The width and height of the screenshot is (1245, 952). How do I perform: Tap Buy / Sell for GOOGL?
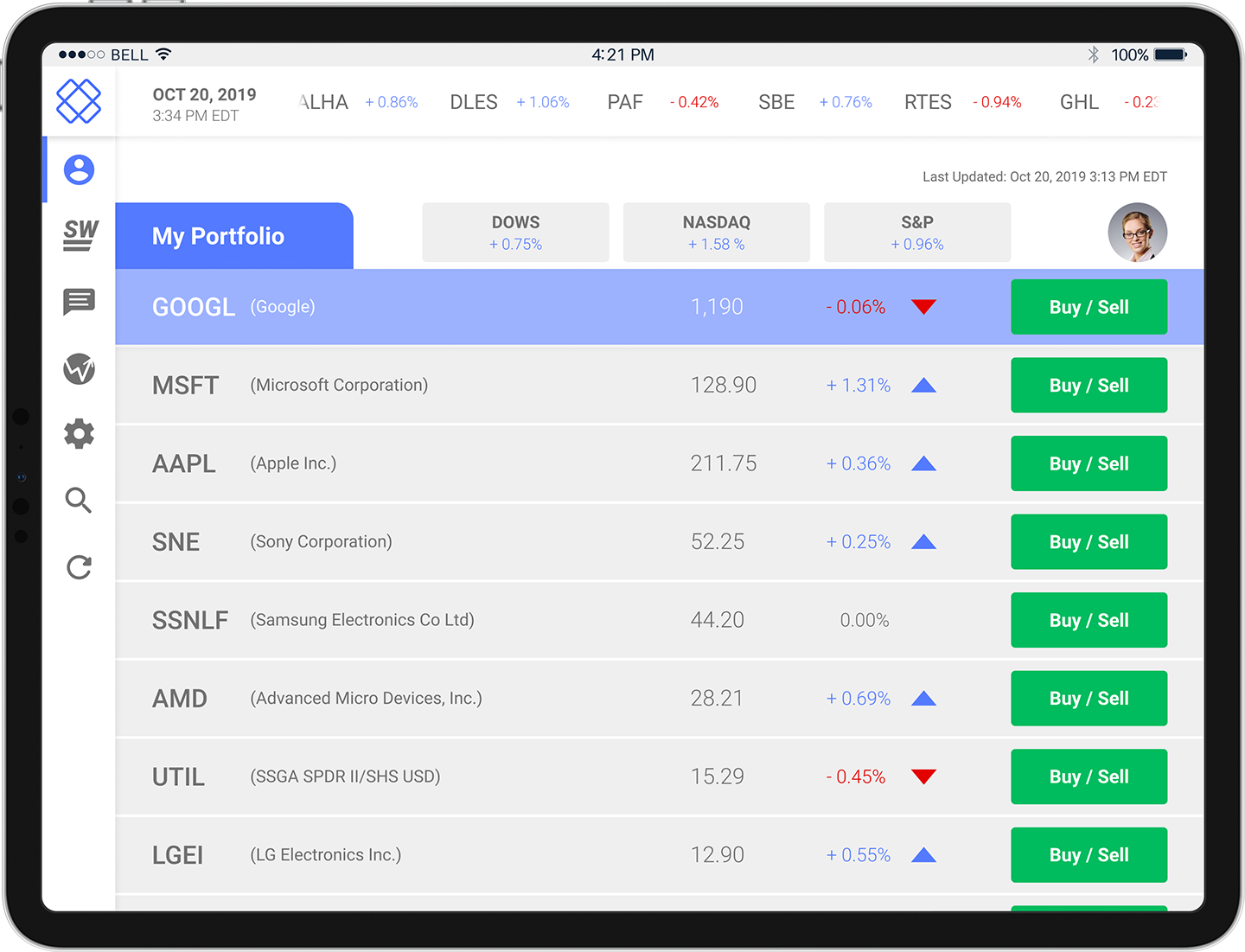[x=1089, y=307]
